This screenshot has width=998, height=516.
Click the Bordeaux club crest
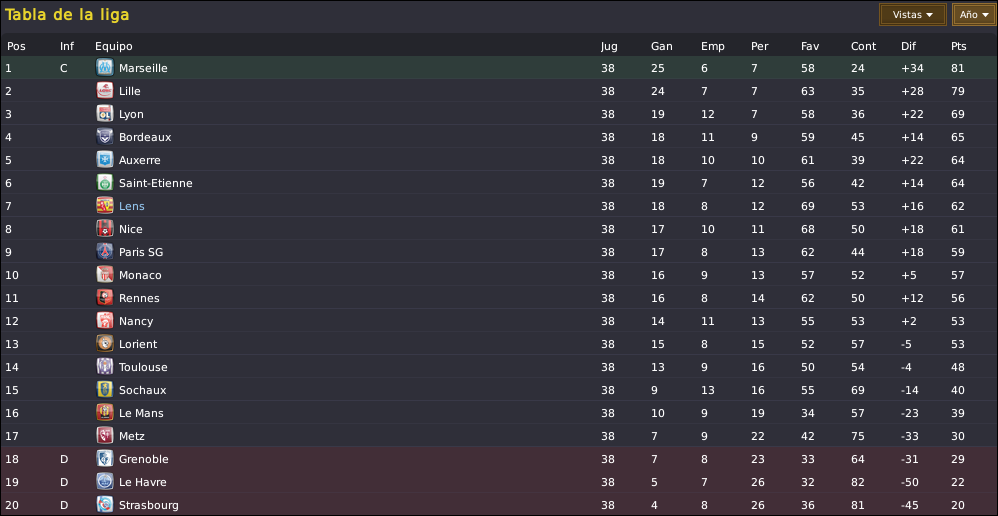(105, 137)
